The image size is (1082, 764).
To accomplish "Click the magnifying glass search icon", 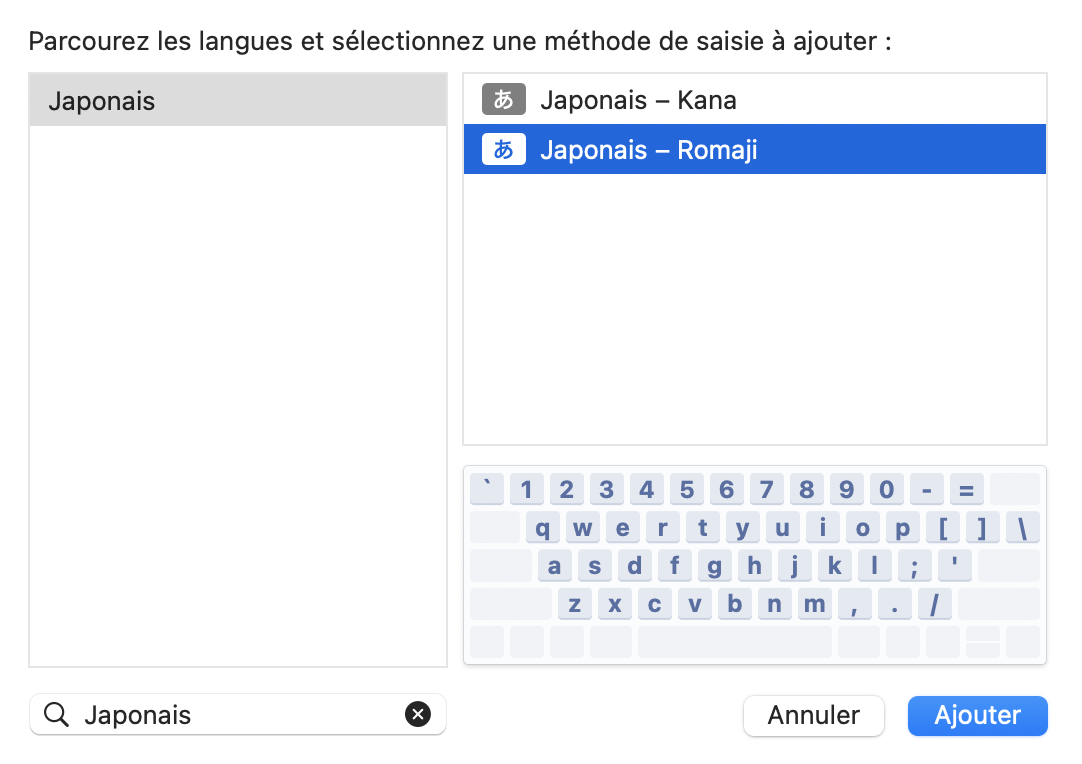I will pos(57,715).
